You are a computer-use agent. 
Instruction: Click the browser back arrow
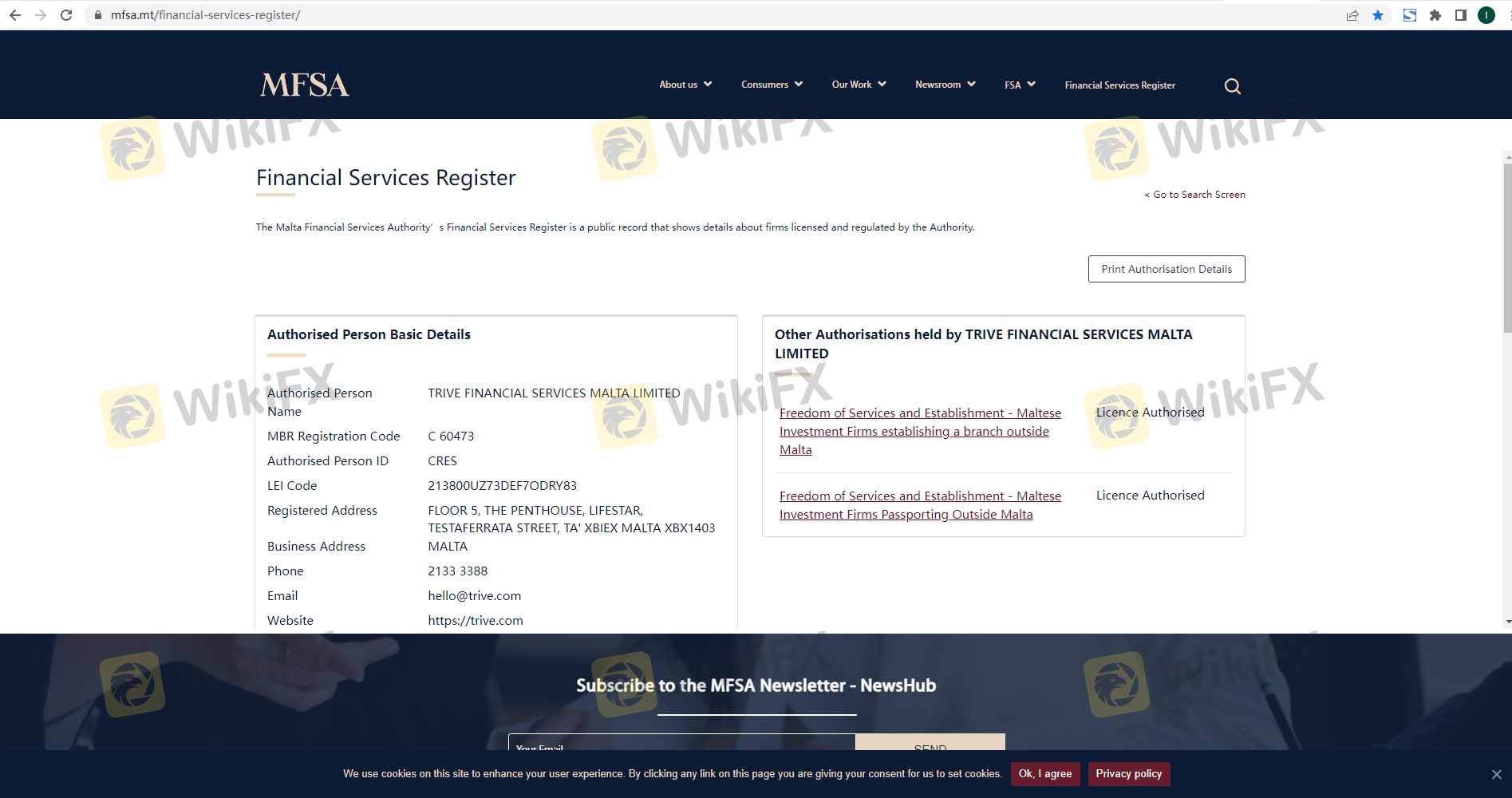tap(15, 15)
